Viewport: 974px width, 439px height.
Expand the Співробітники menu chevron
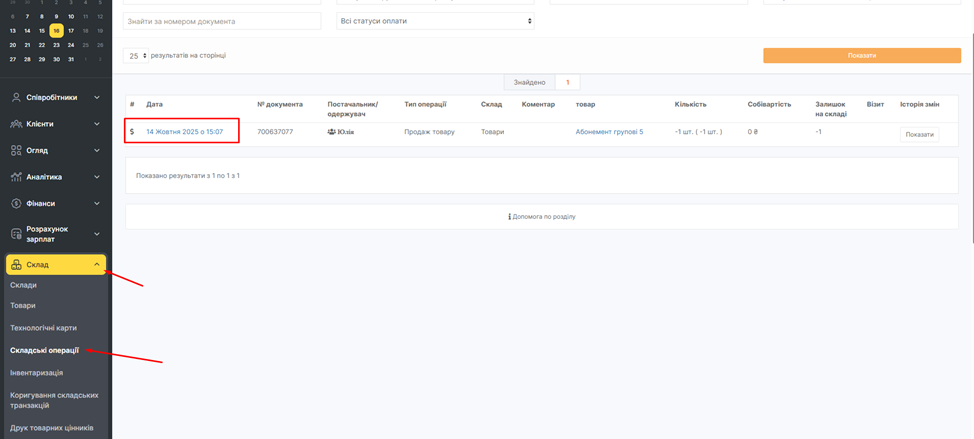coord(97,98)
